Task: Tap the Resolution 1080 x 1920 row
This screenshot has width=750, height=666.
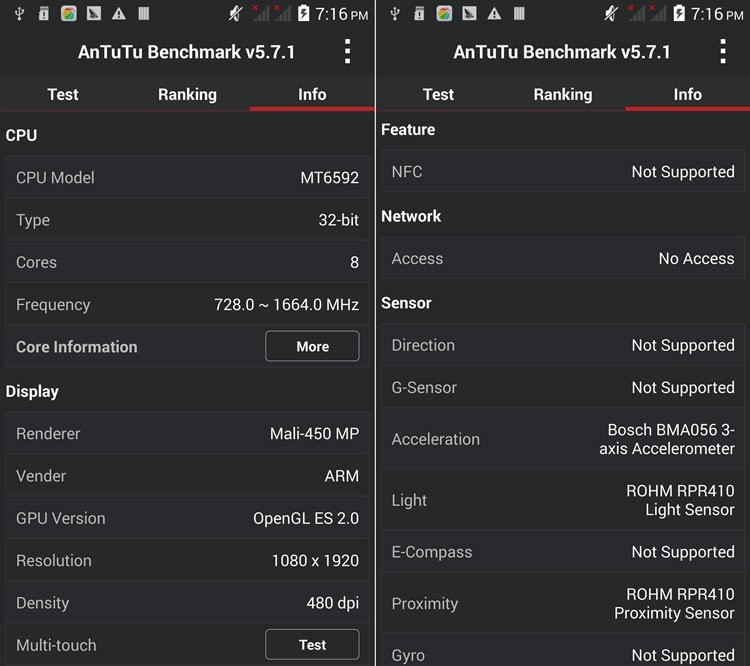Action: point(187,560)
